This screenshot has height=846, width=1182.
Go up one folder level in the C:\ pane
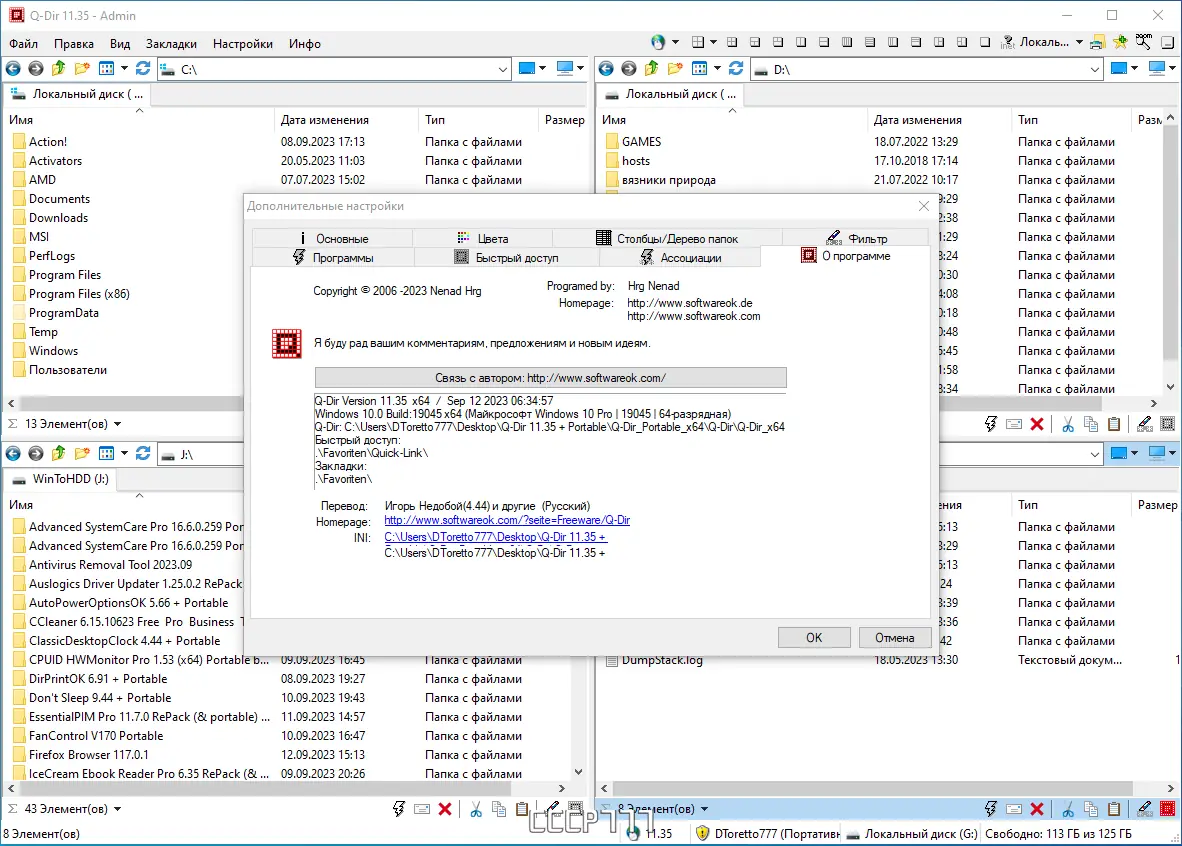click(x=59, y=69)
